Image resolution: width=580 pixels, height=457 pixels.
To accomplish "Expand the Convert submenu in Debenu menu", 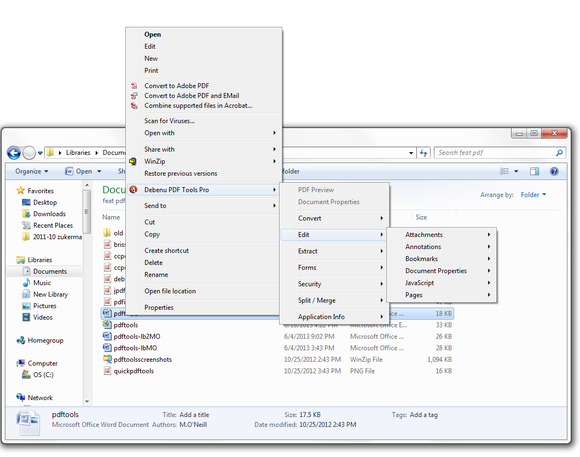I will 381,218.
